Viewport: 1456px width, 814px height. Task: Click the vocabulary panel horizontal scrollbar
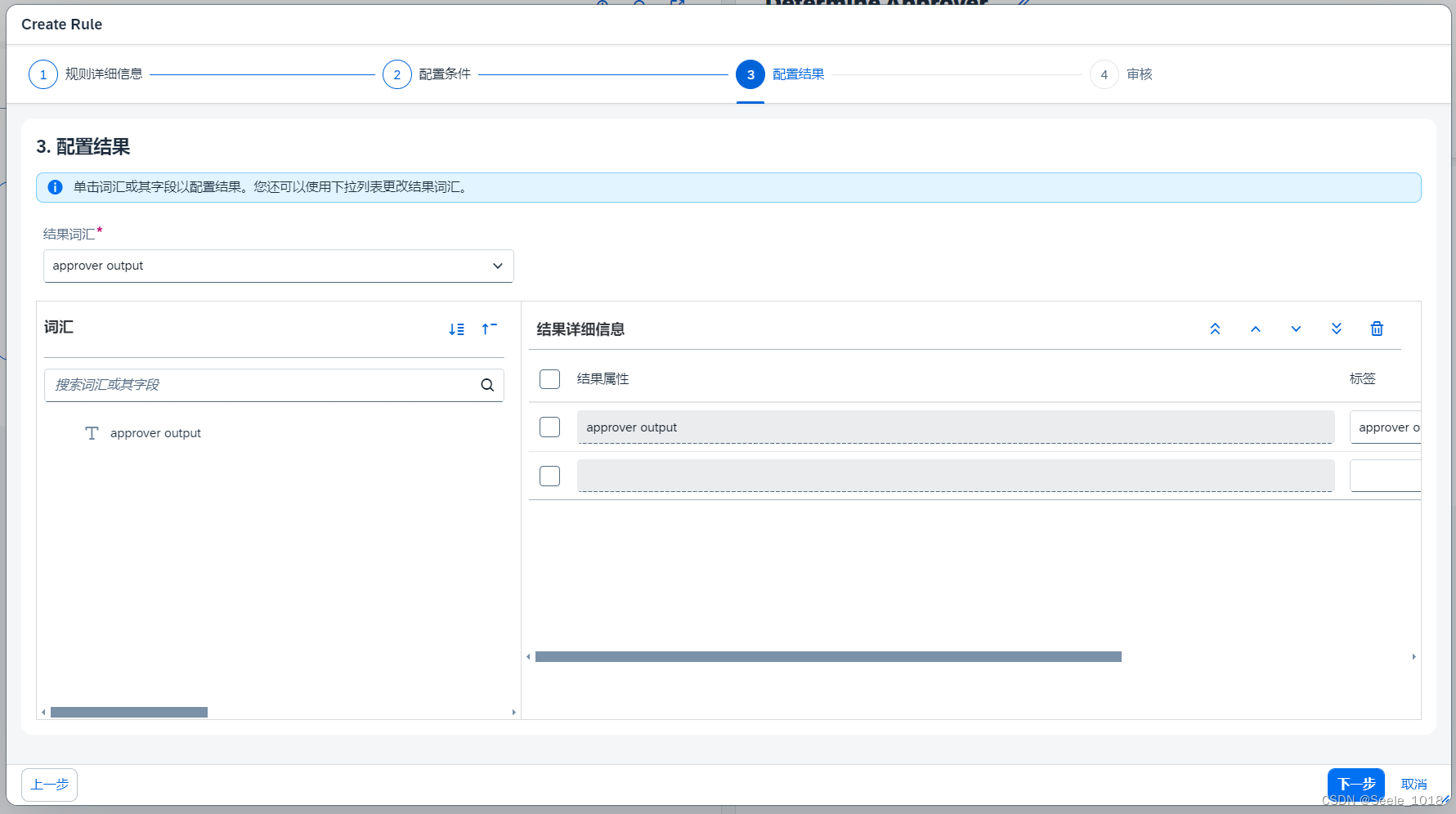129,713
